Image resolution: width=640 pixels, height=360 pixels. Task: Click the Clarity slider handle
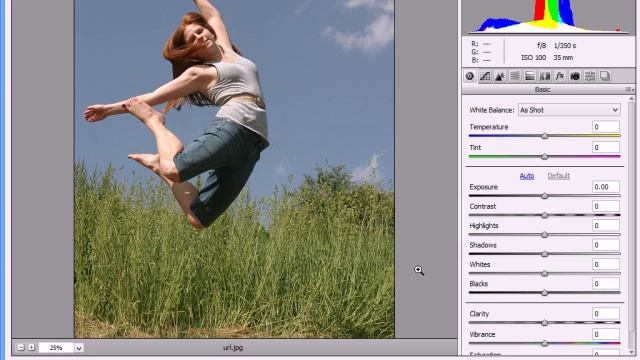pyautogui.click(x=544, y=323)
